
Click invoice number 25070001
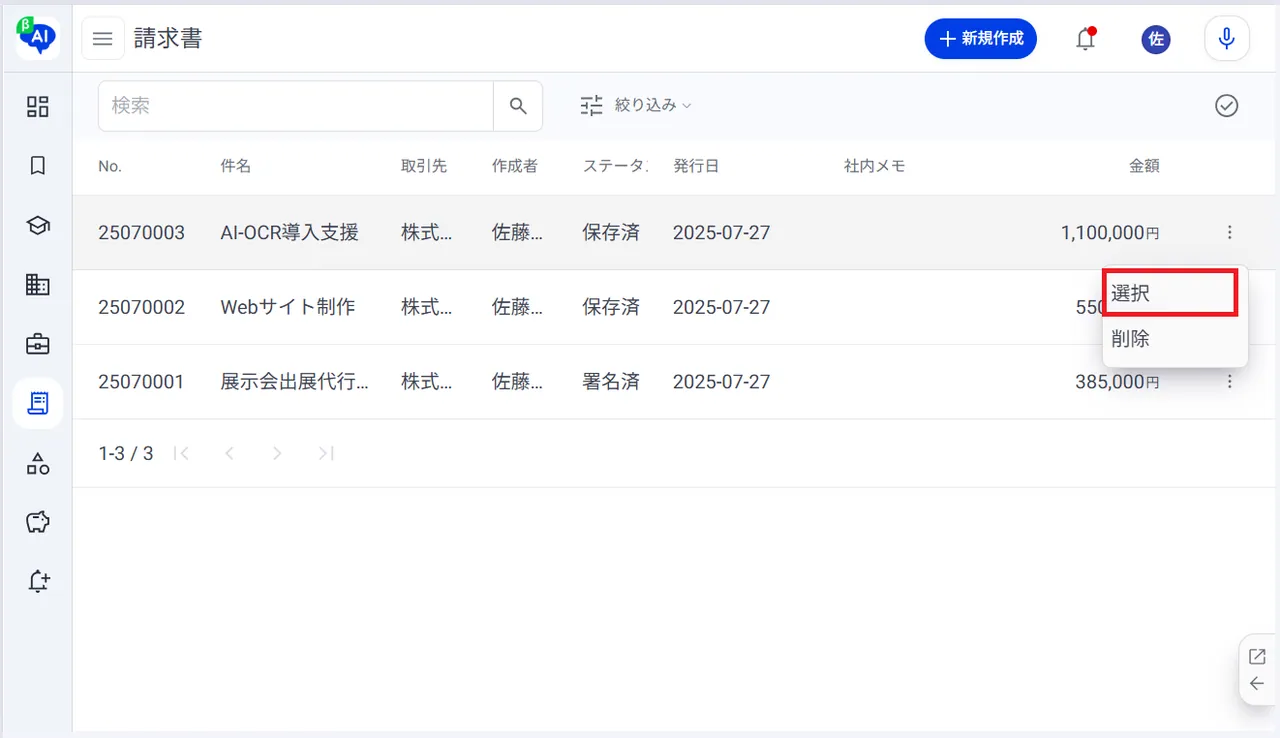142,381
